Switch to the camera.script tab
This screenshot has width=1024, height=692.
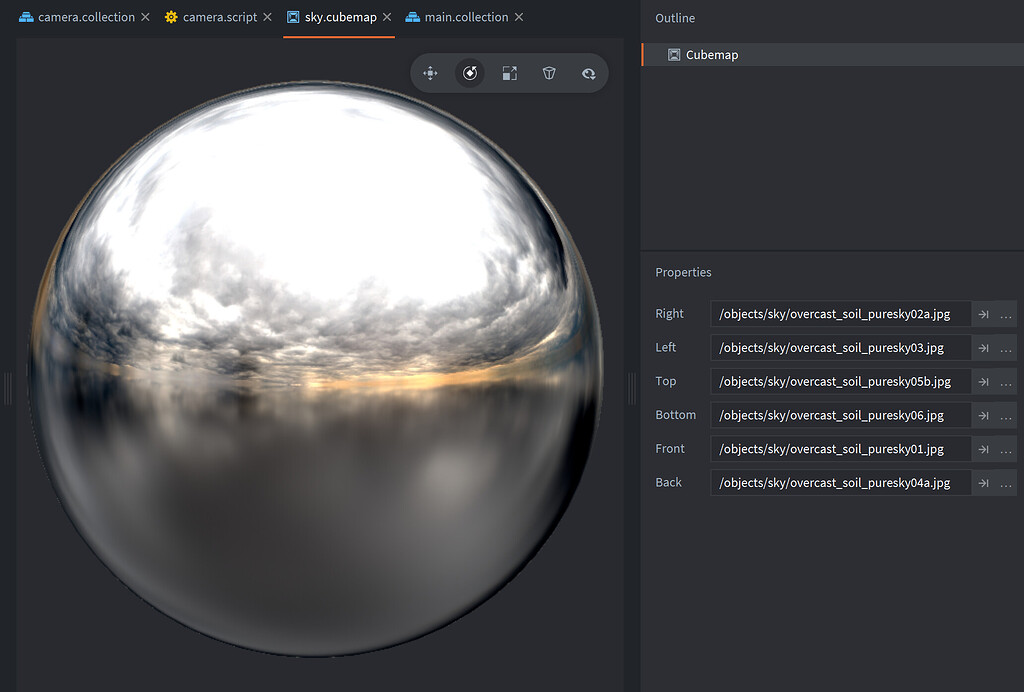pyautogui.click(x=218, y=17)
